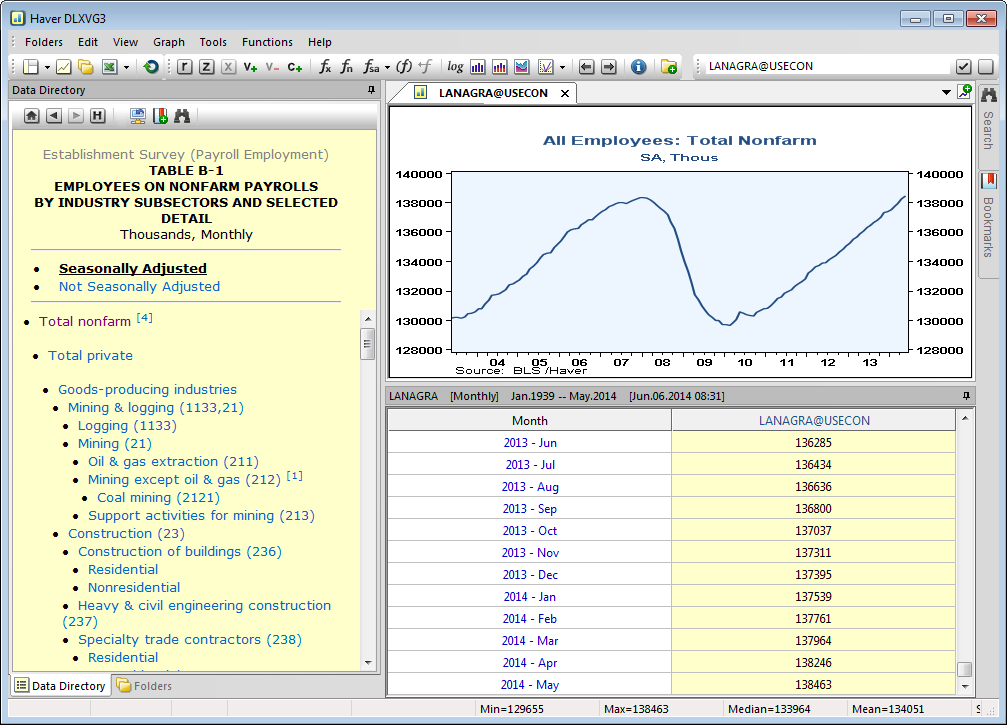The height and width of the screenshot is (725, 1007).
Task: Click the 'r' toolbar button
Action: point(185,67)
